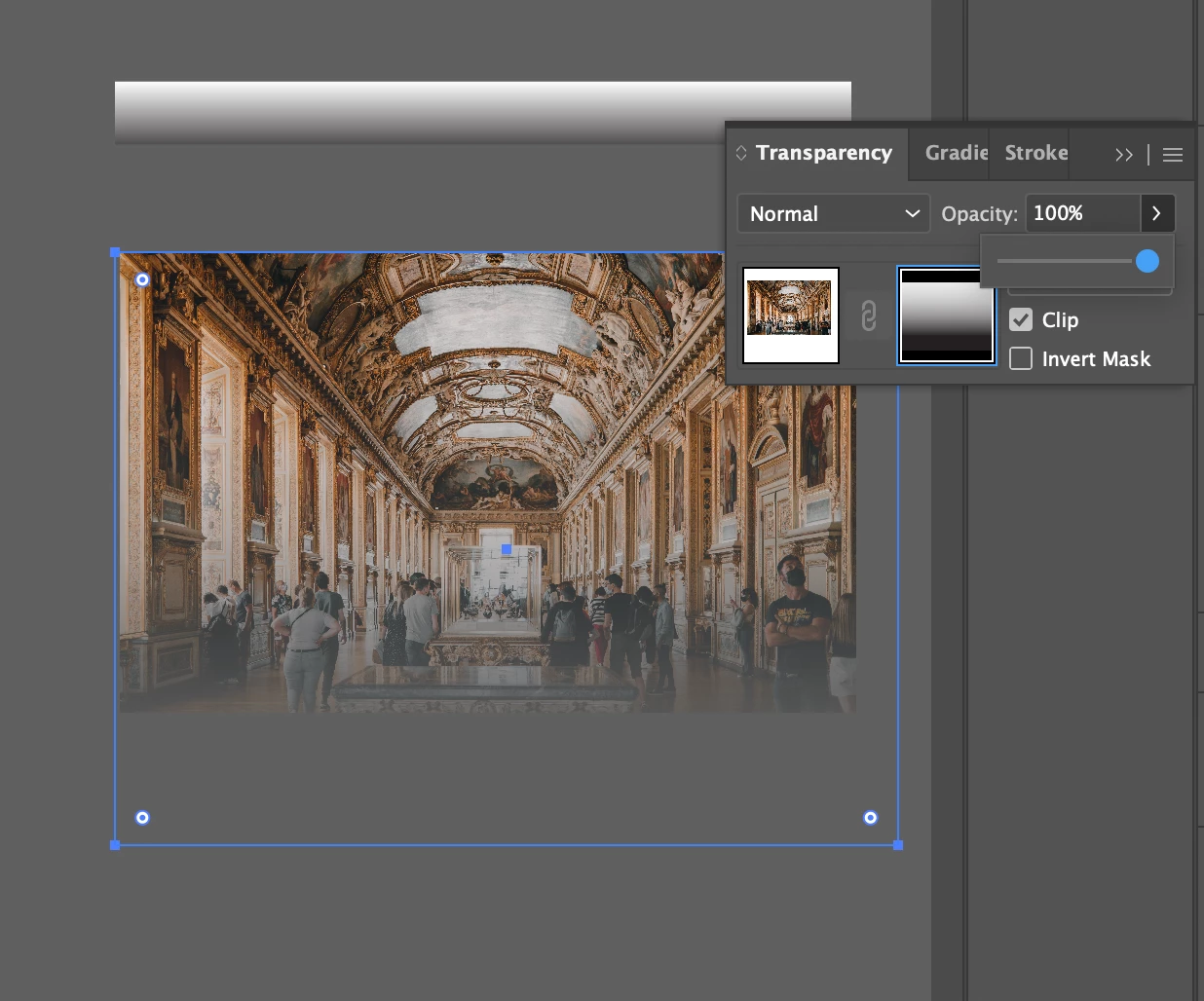Enable the Invert Mask checkbox
Screen dimensions: 1204x1001
(x=1021, y=358)
